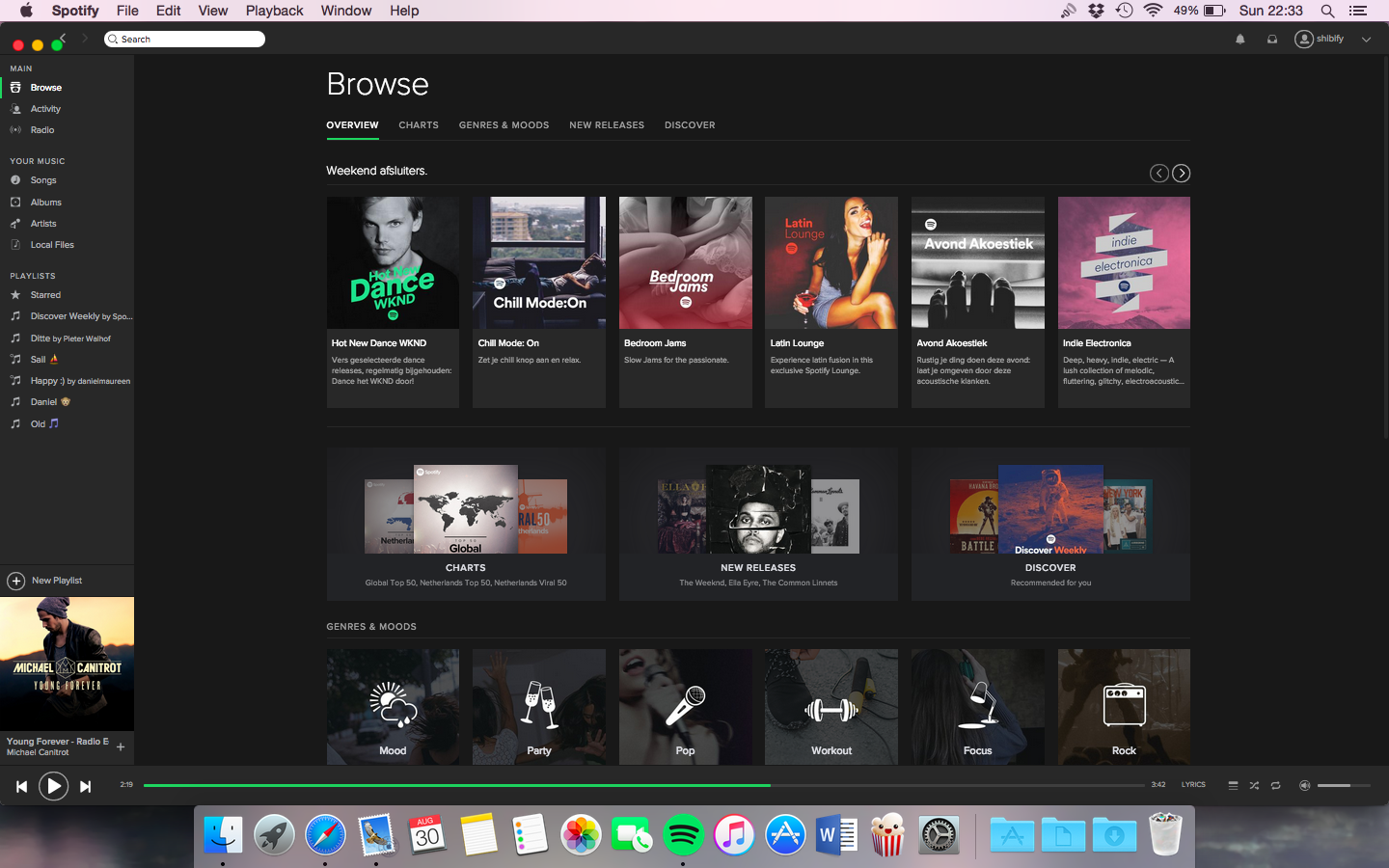Click the Search field
Viewport: 1389px width, 868px height.
[184, 40]
